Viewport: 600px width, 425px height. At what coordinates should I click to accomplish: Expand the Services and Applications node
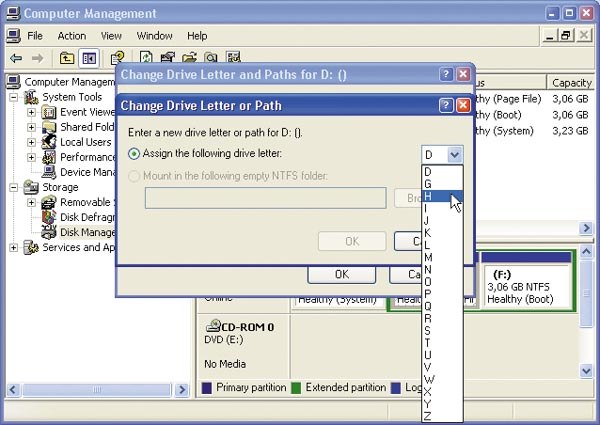click(x=15, y=247)
